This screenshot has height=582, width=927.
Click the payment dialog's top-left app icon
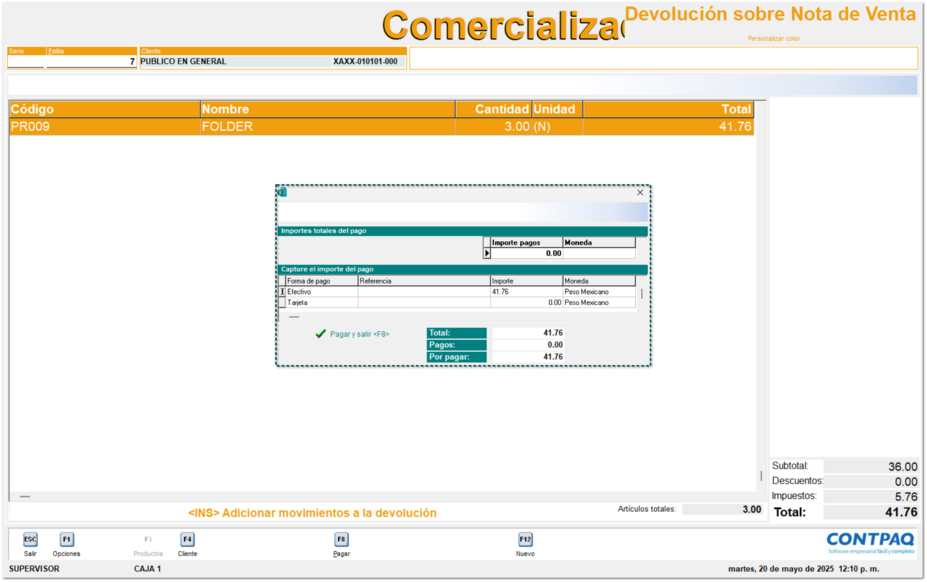pos(282,192)
